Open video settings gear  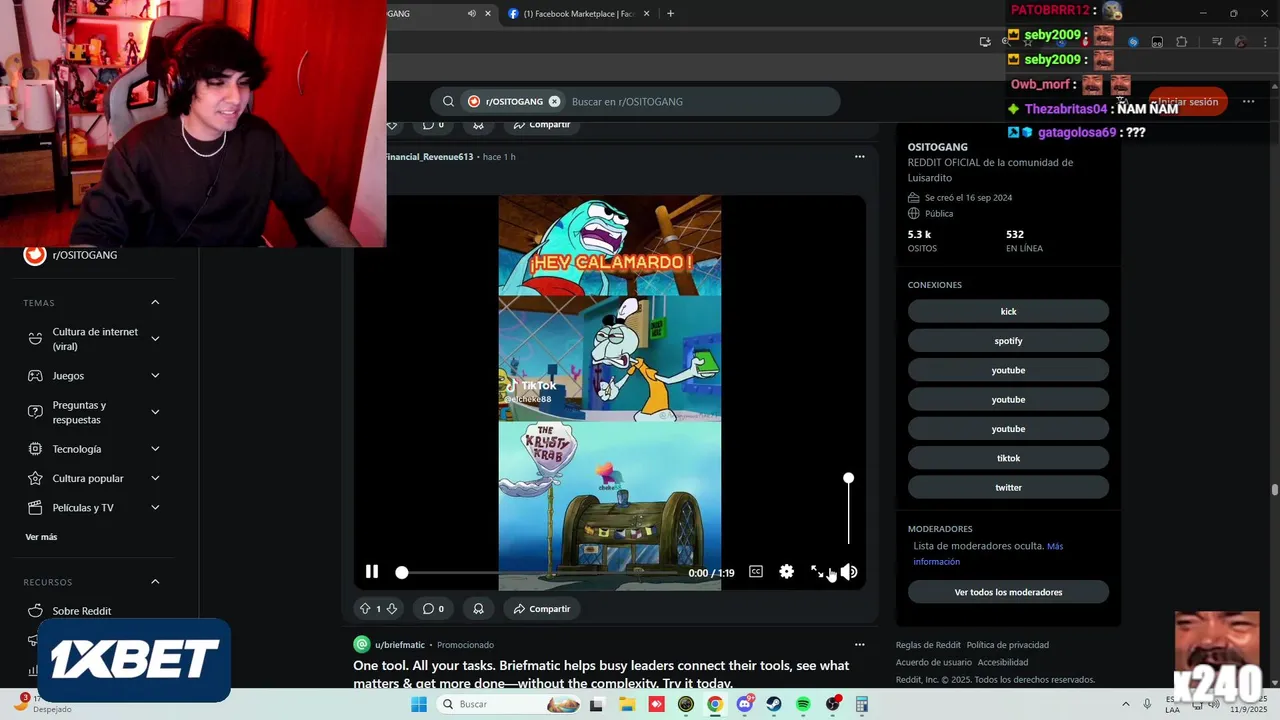coord(787,572)
